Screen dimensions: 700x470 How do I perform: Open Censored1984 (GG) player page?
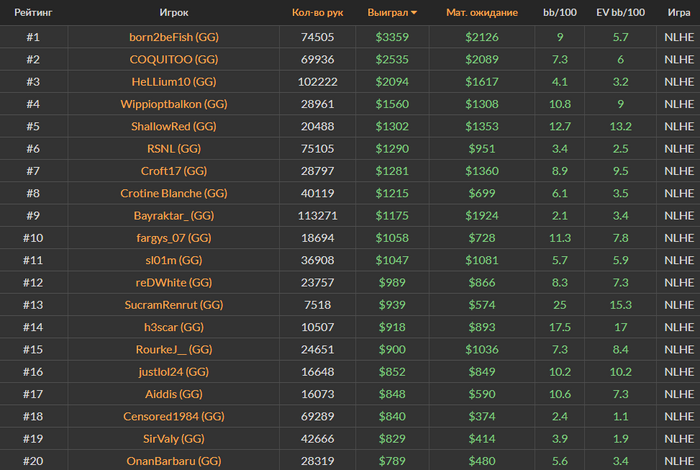174,416
